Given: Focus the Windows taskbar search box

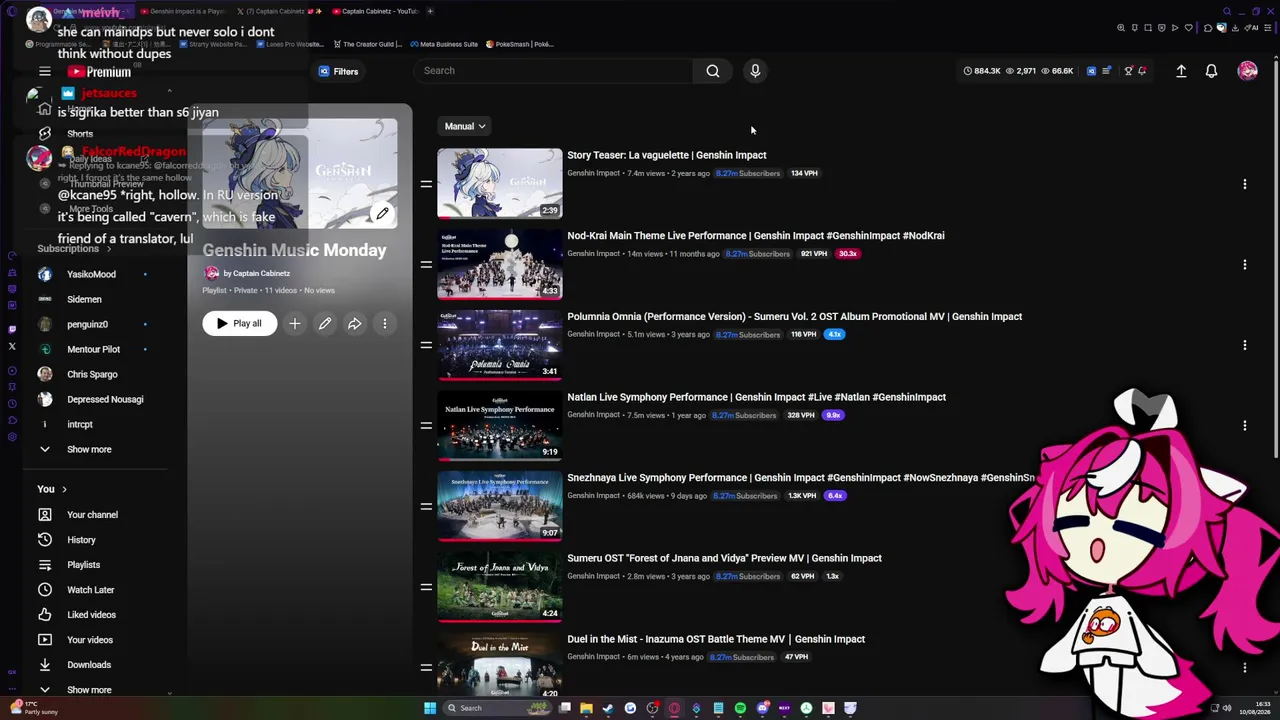Looking at the screenshot, I should pyautogui.click(x=496, y=708).
